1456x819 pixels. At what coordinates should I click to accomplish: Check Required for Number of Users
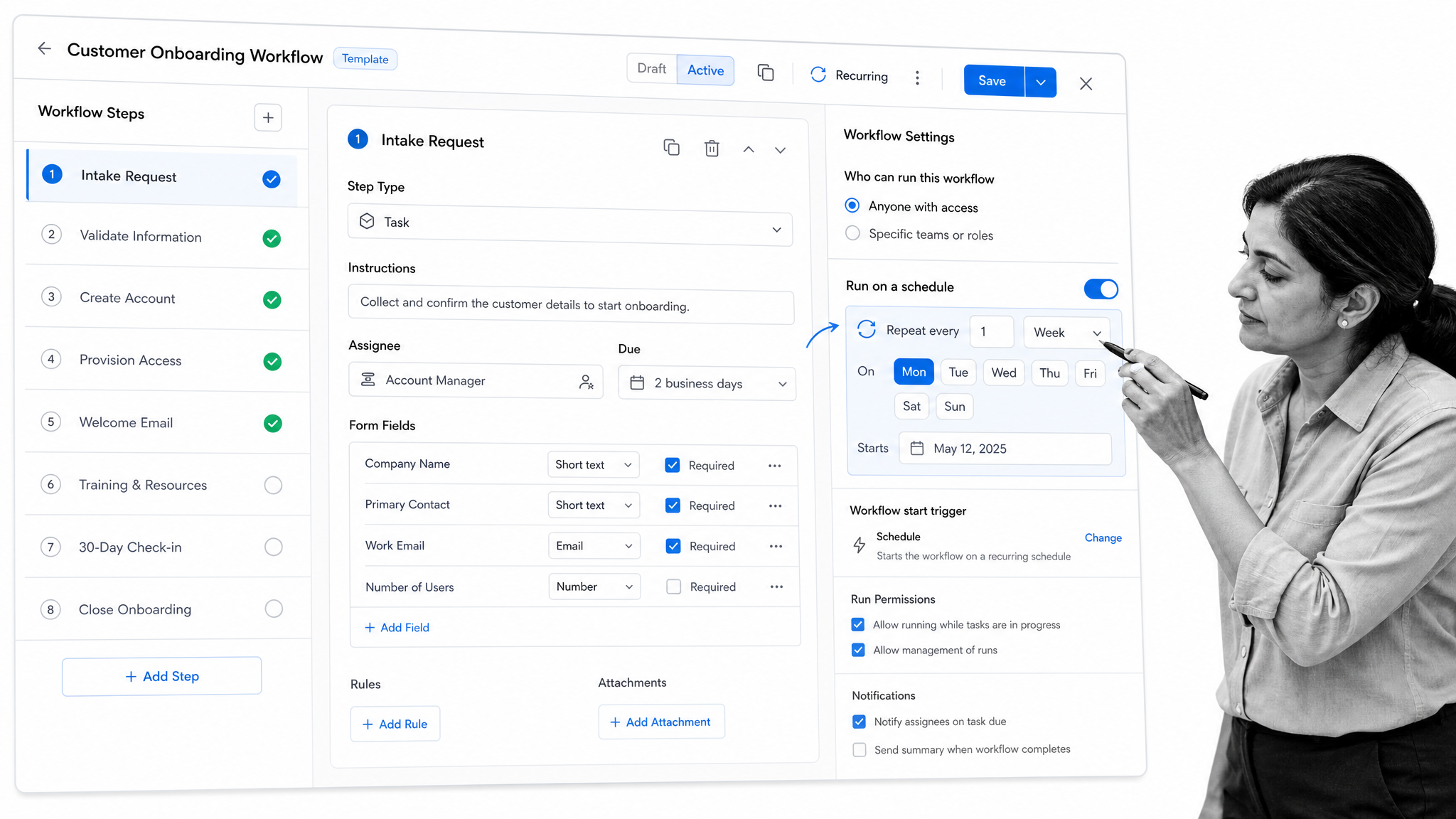pyautogui.click(x=673, y=587)
